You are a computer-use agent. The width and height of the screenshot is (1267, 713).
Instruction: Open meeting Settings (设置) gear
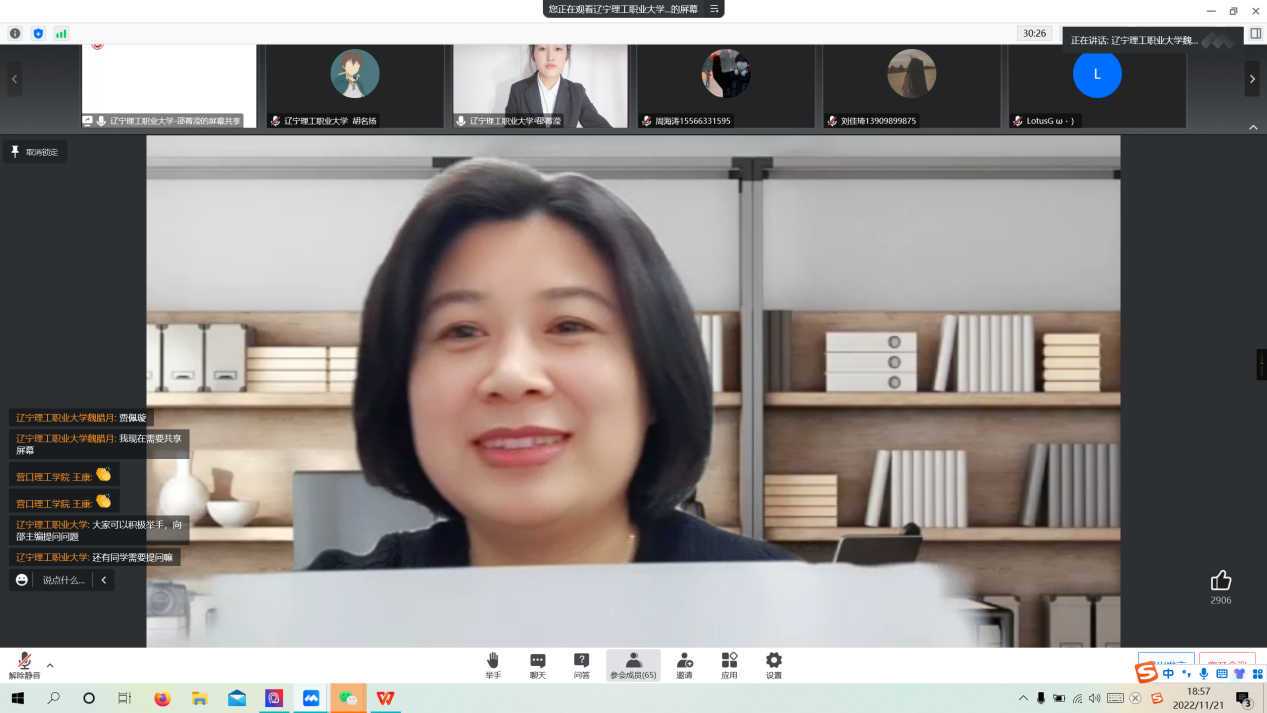pos(773,664)
